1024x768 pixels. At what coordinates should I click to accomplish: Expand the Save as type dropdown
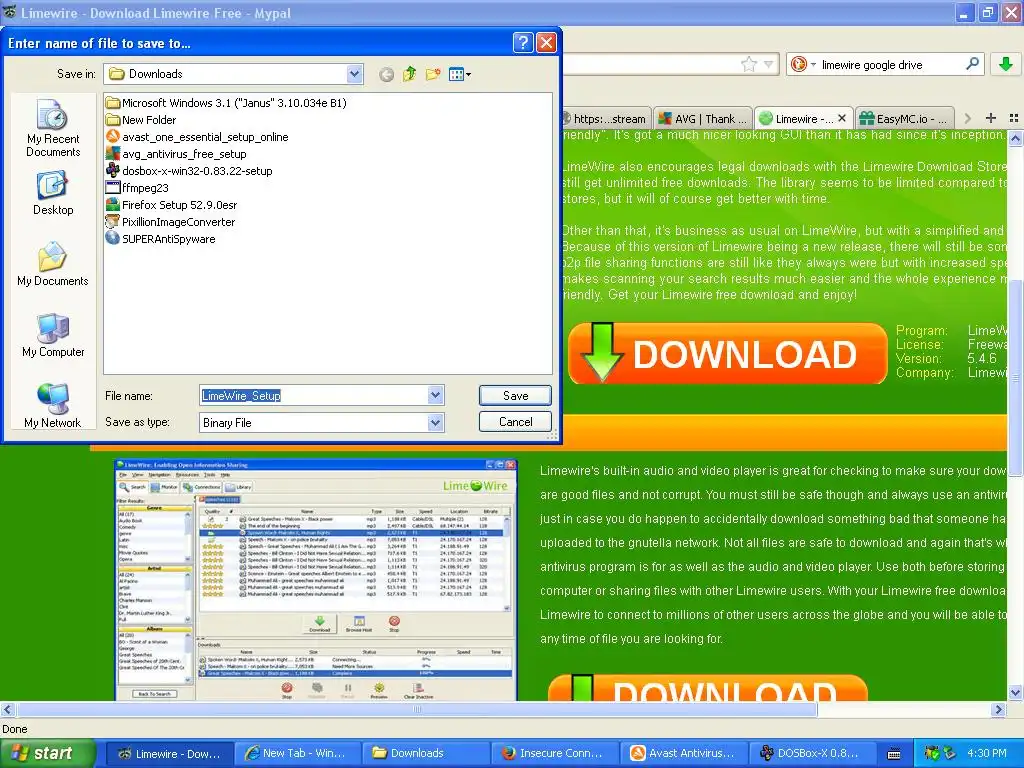tap(436, 423)
